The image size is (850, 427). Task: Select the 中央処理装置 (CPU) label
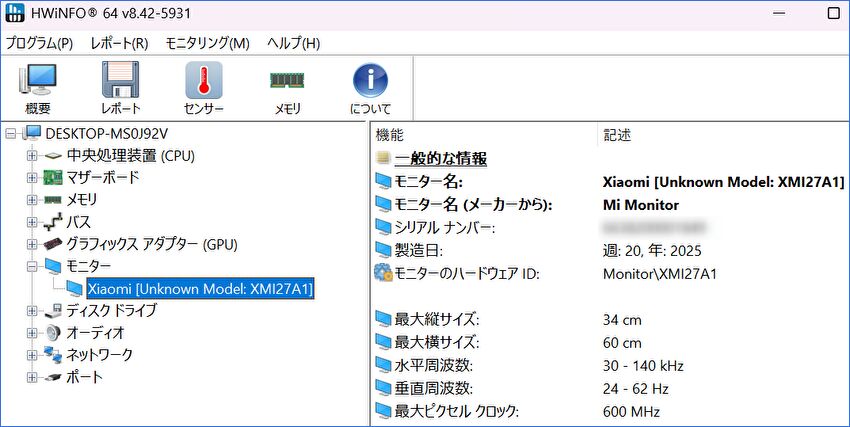[x=131, y=156]
